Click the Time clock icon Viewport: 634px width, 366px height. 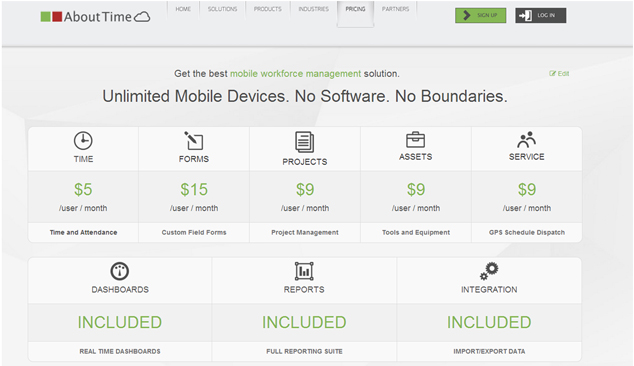(x=83, y=141)
